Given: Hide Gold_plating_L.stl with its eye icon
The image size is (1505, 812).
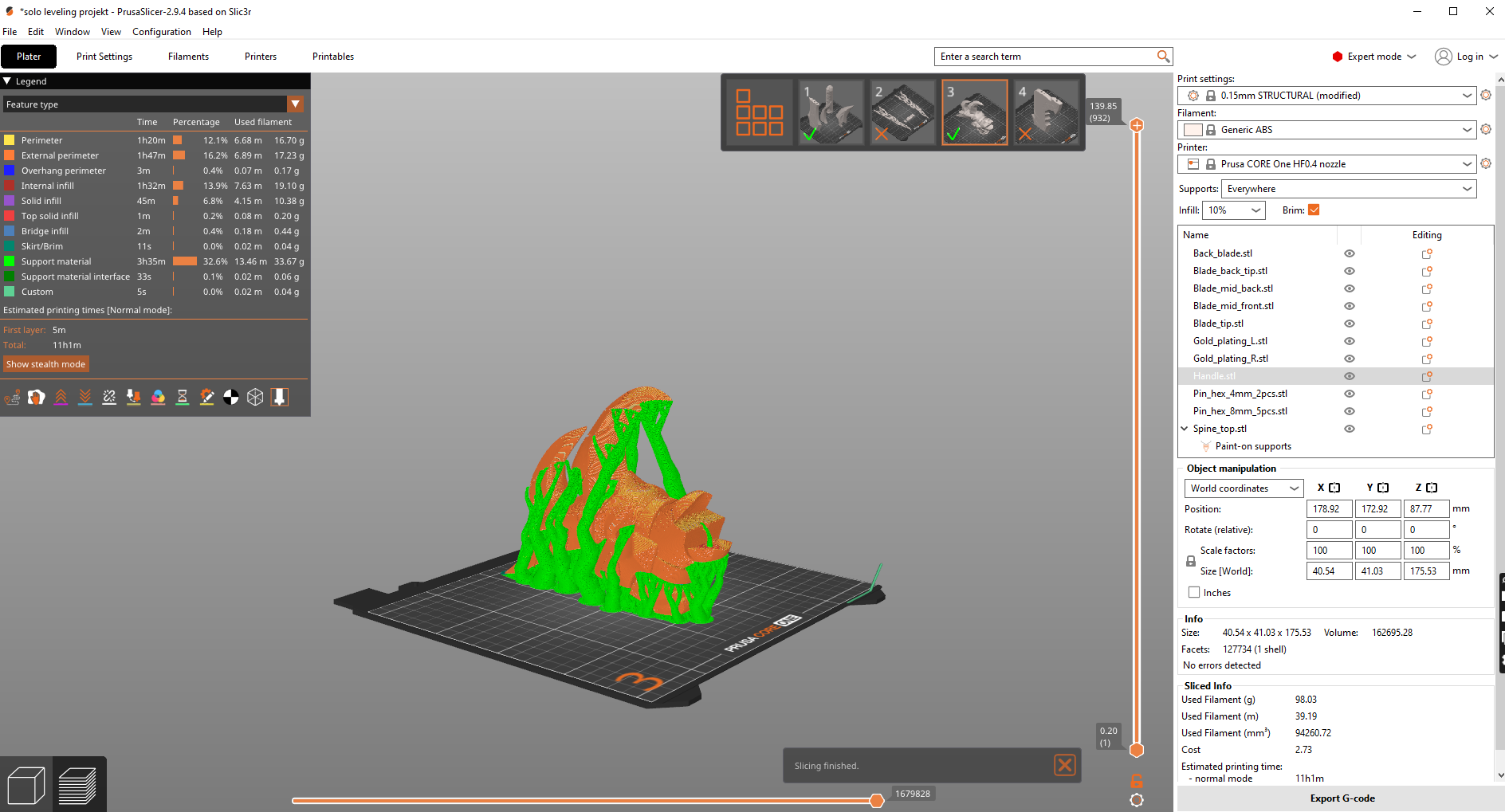Looking at the screenshot, I should click(x=1350, y=341).
